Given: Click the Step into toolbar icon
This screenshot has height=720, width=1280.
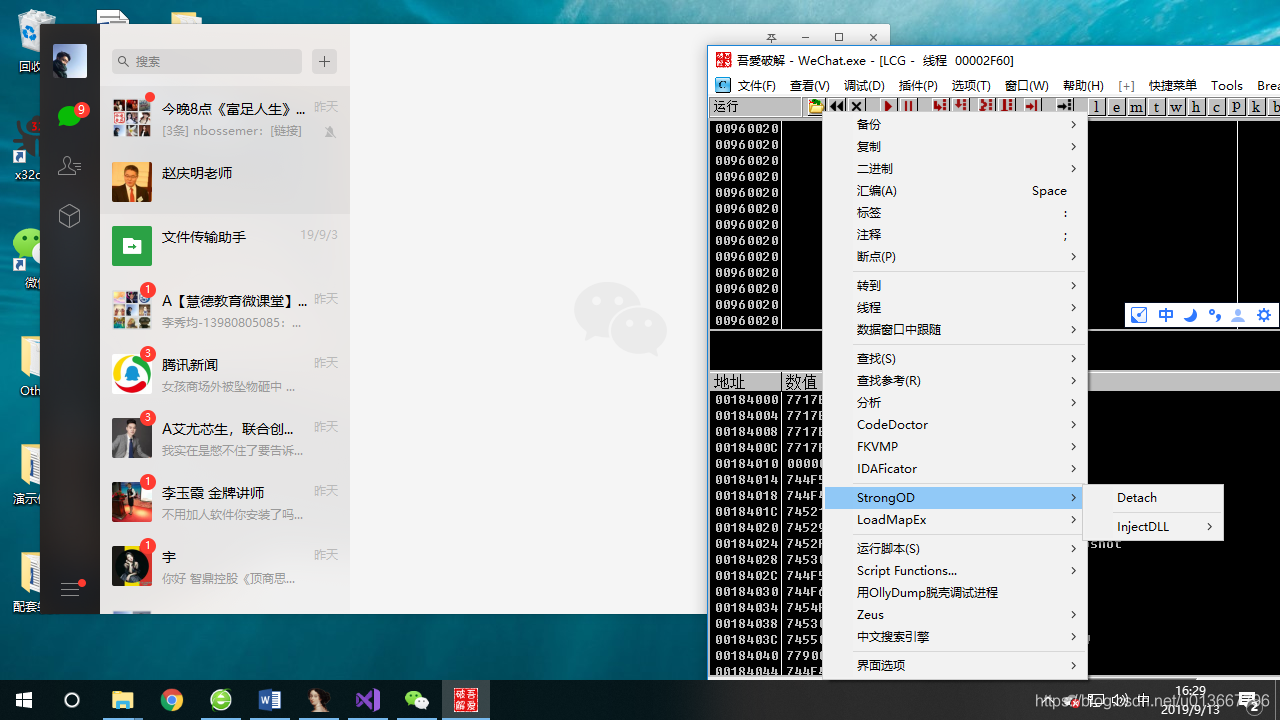Looking at the screenshot, I should (940, 106).
